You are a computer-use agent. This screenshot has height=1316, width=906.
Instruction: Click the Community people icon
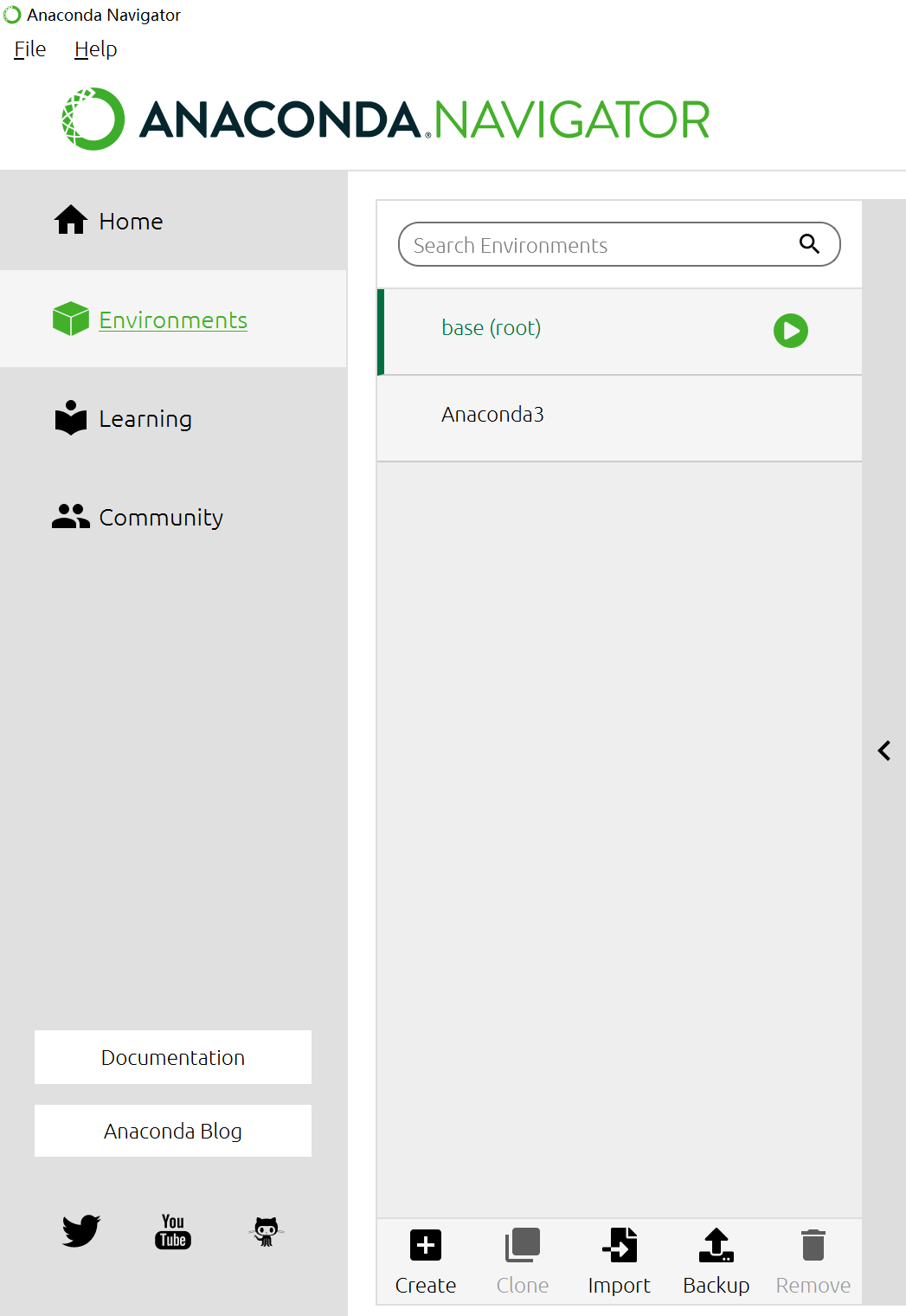pyautogui.click(x=71, y=516)
